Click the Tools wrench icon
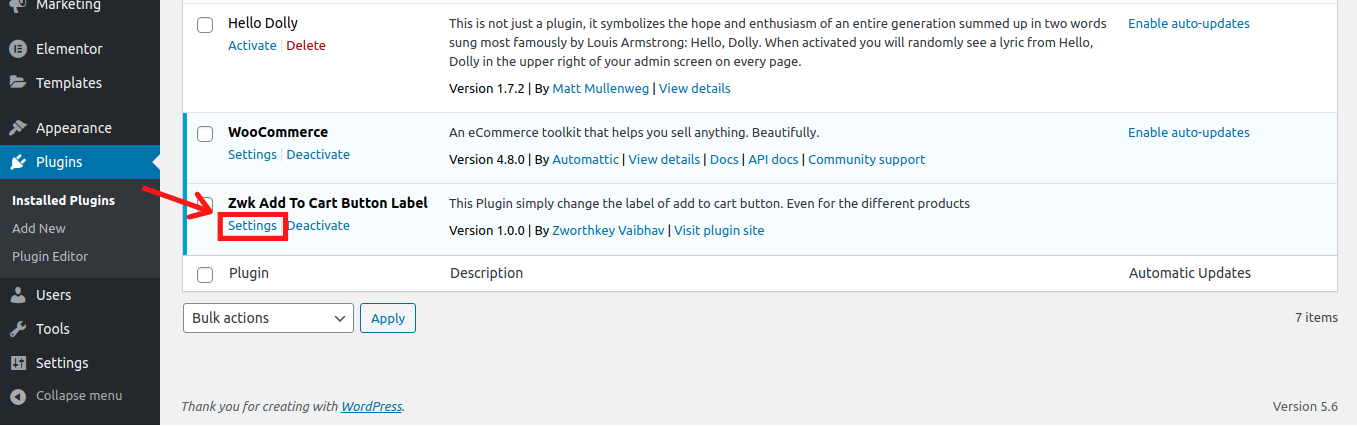Viewport: 1357px width, 426px height. (17, 329)
